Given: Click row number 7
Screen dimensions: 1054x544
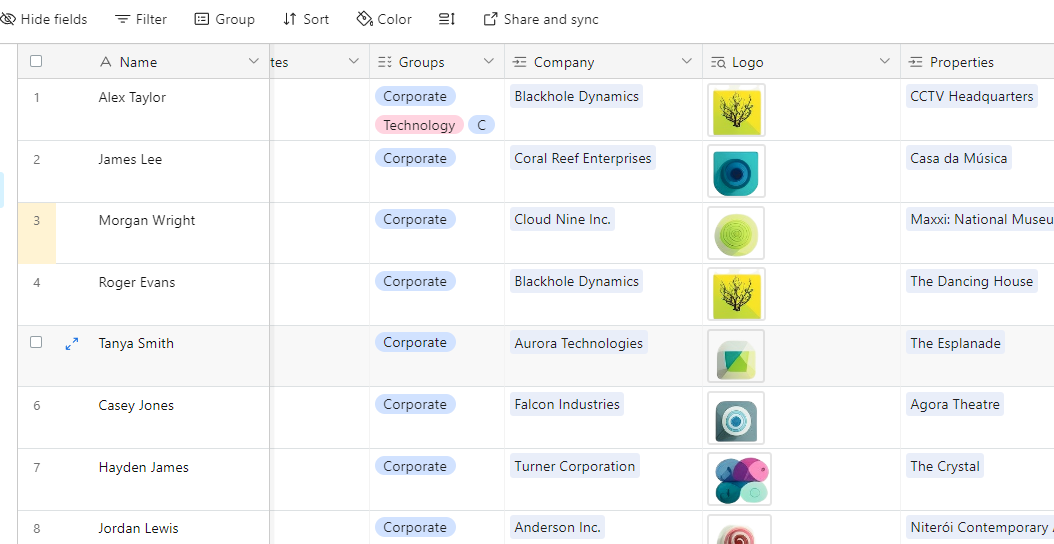Looking at the screenshot, I should 36,467.
